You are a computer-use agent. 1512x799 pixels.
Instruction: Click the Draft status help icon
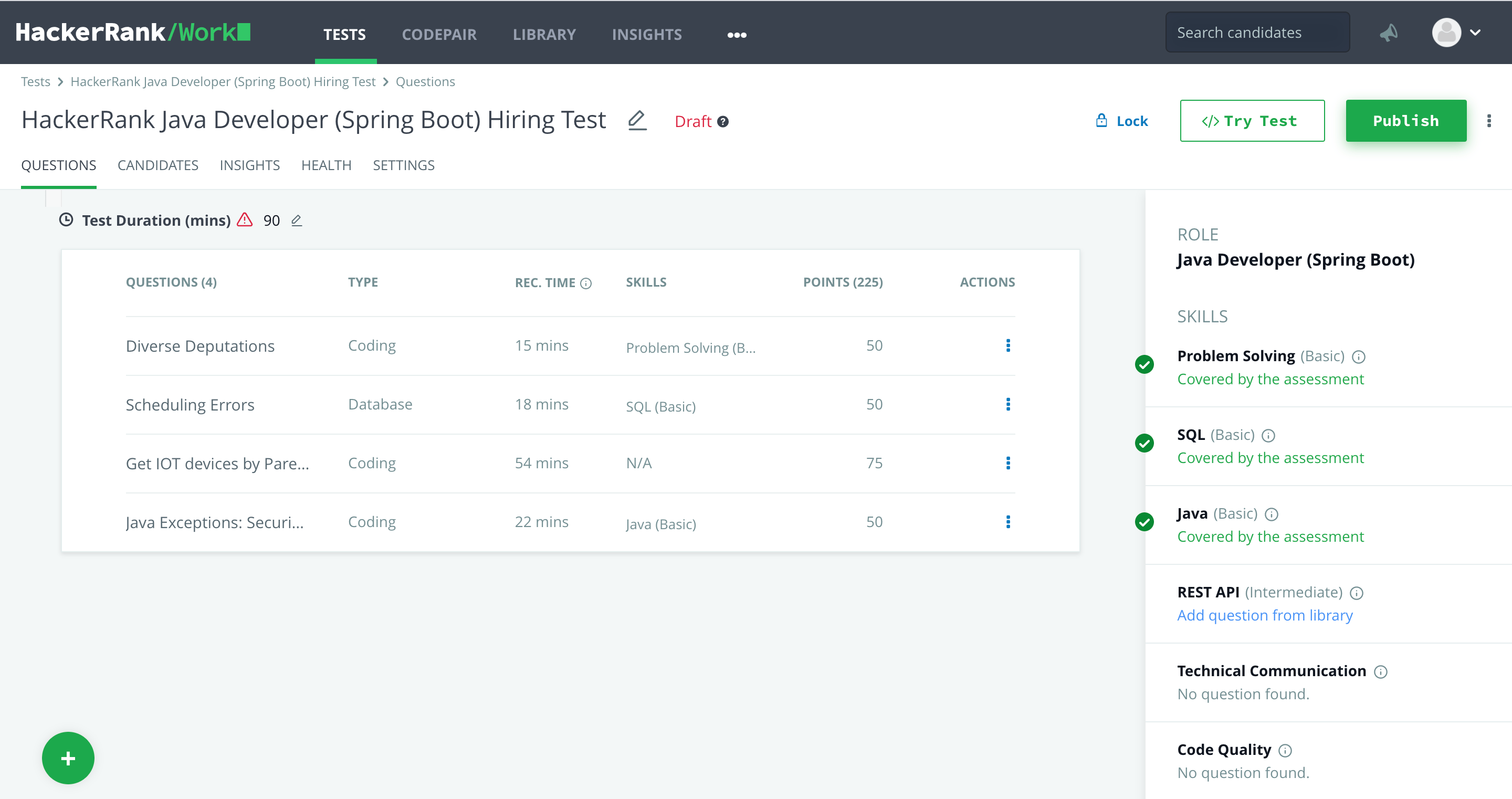(x=723, y=121)
